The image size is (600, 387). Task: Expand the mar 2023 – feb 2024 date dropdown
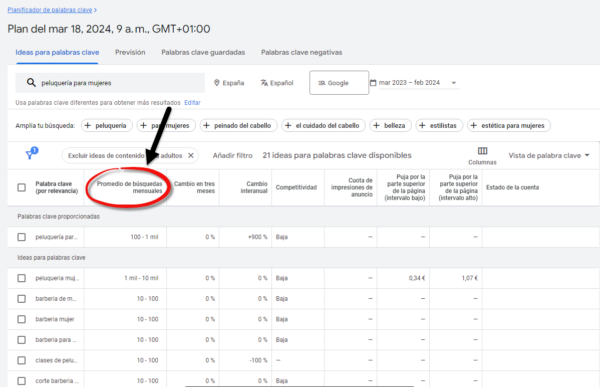click(x=454, y=83)
